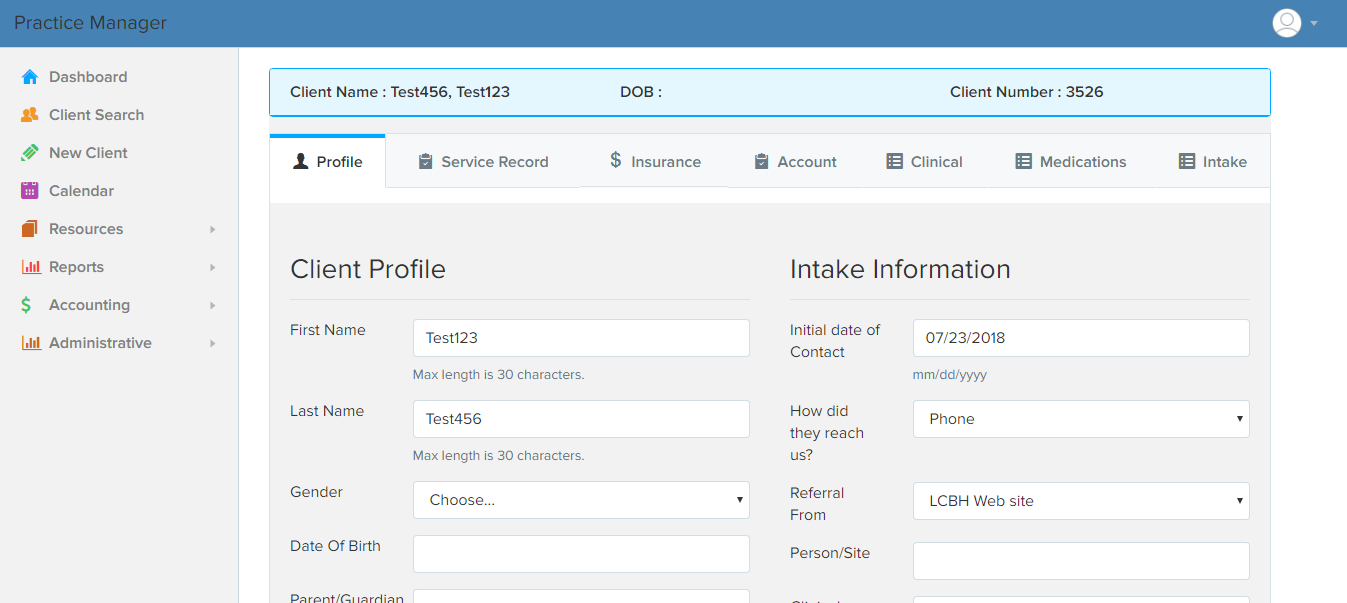This screenshot has height=603, width=1347.
Task: Click the Accounting menu label
Action: (89, 305)
